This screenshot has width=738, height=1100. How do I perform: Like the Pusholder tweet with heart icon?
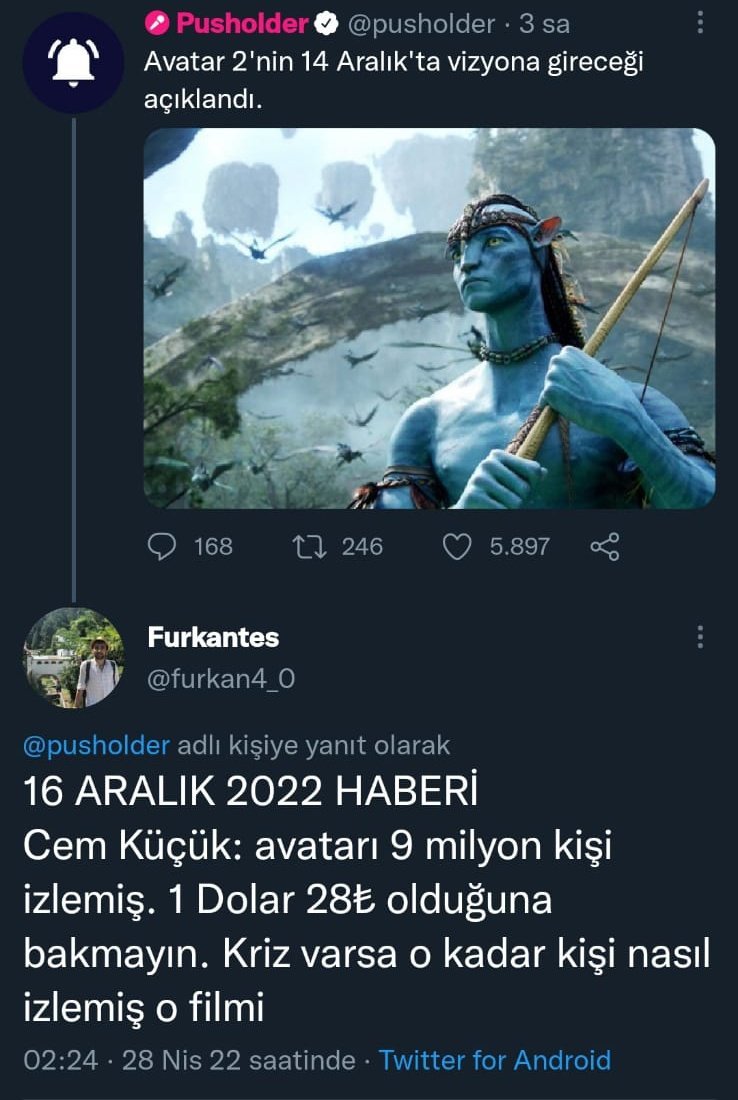(x=457, y=546)
